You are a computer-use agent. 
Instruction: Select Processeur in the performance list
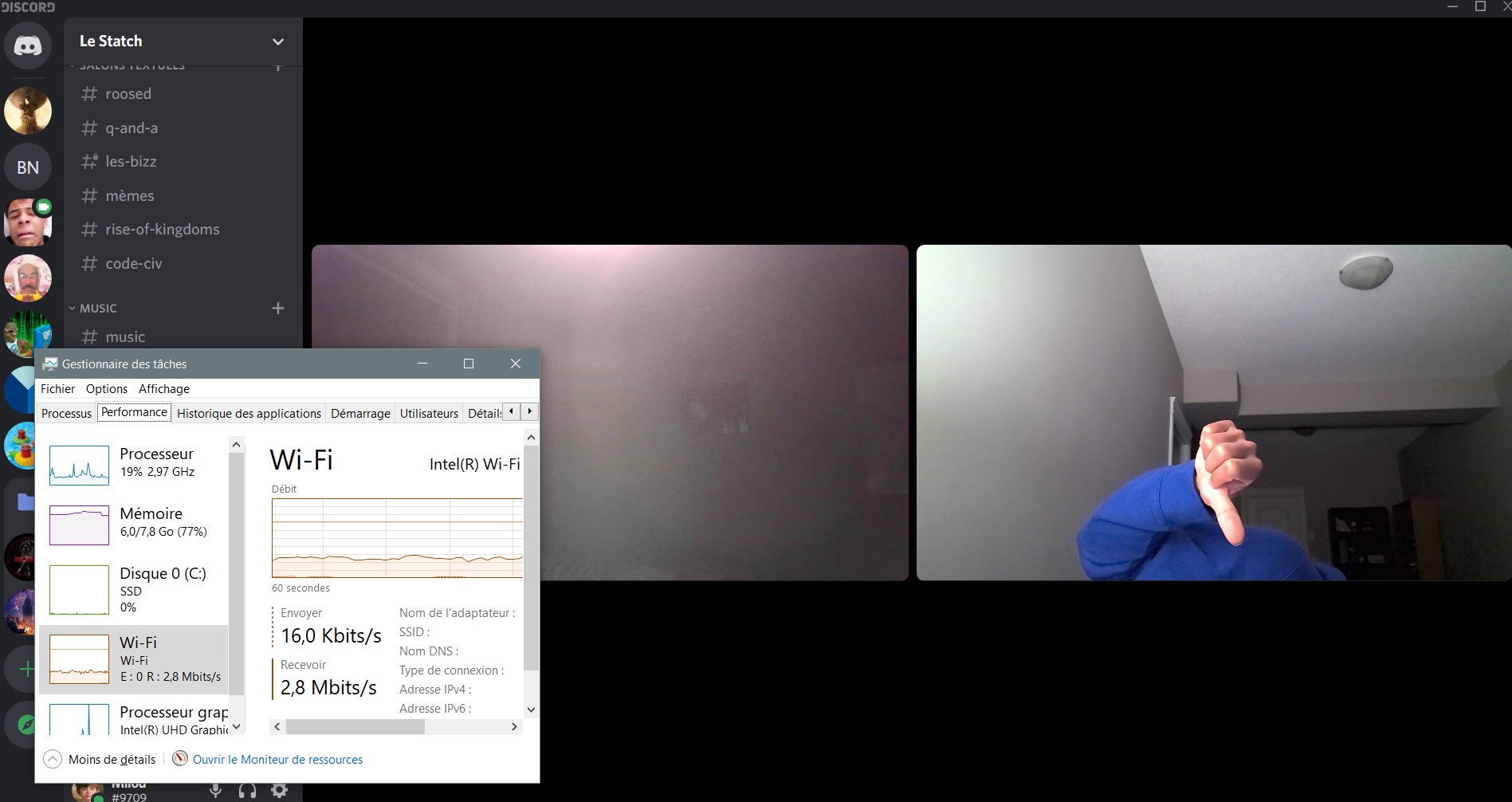(133, 464)
